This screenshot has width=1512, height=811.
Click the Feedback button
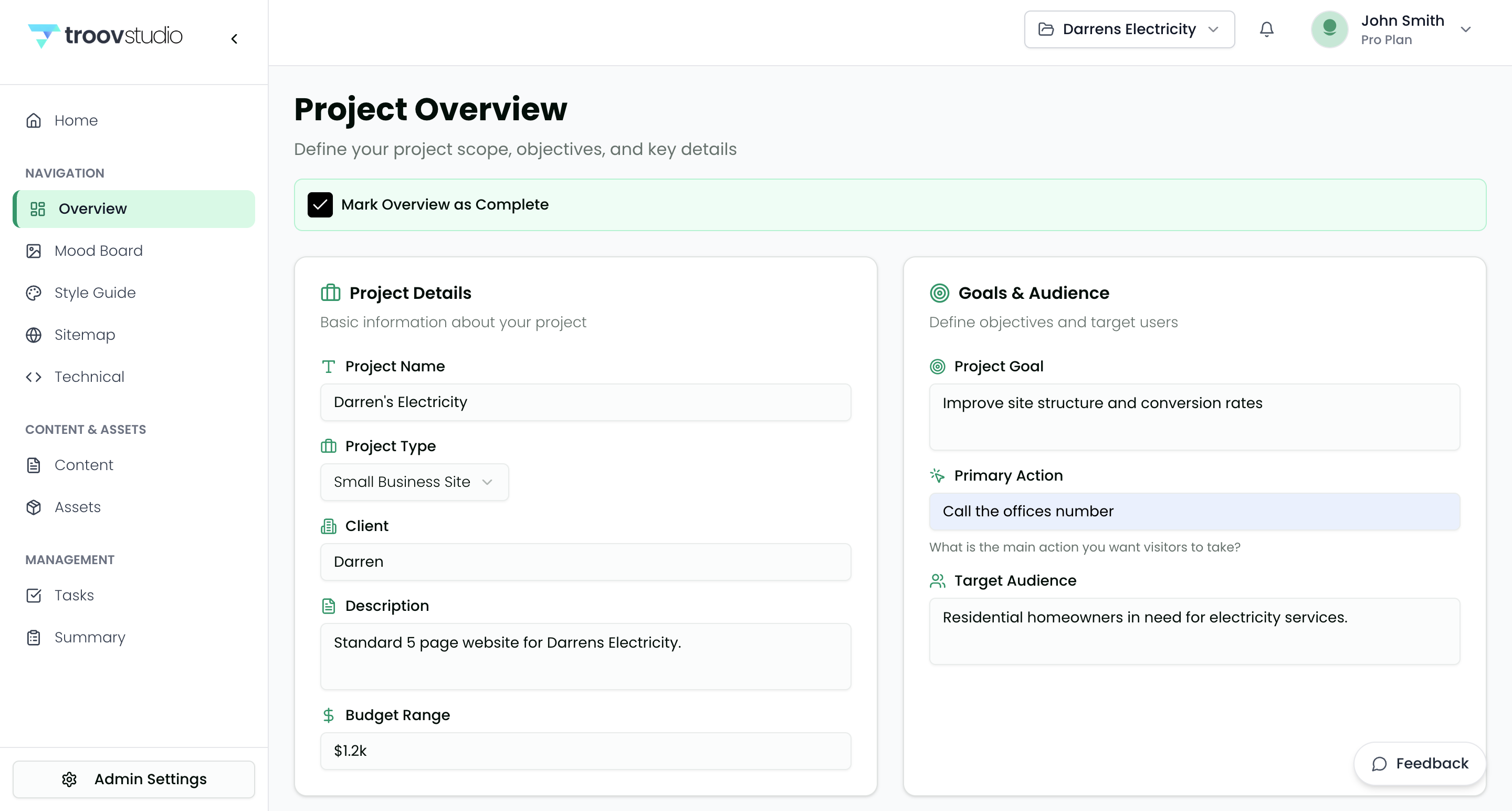click(x=1419, y=763)
